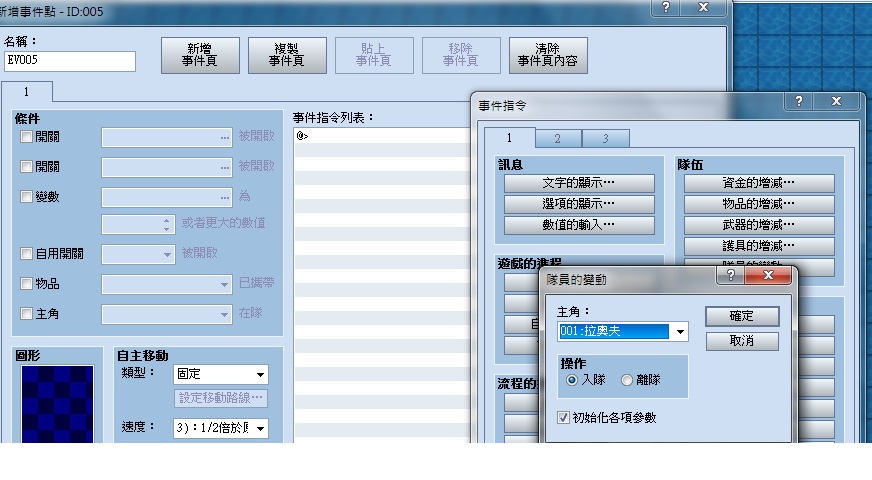Click help icon in 隊員的變動 dialog

(x=731, y=275)
